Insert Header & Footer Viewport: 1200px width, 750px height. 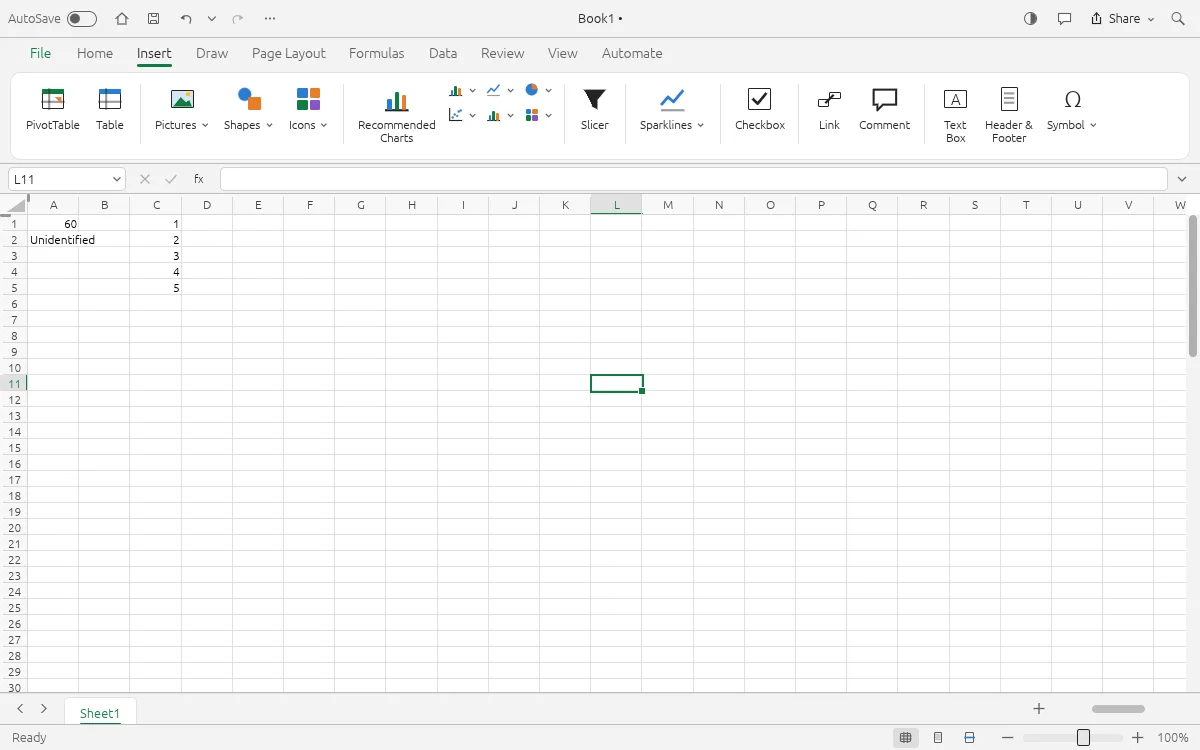pyautogui.click(x=1008, y=115)
